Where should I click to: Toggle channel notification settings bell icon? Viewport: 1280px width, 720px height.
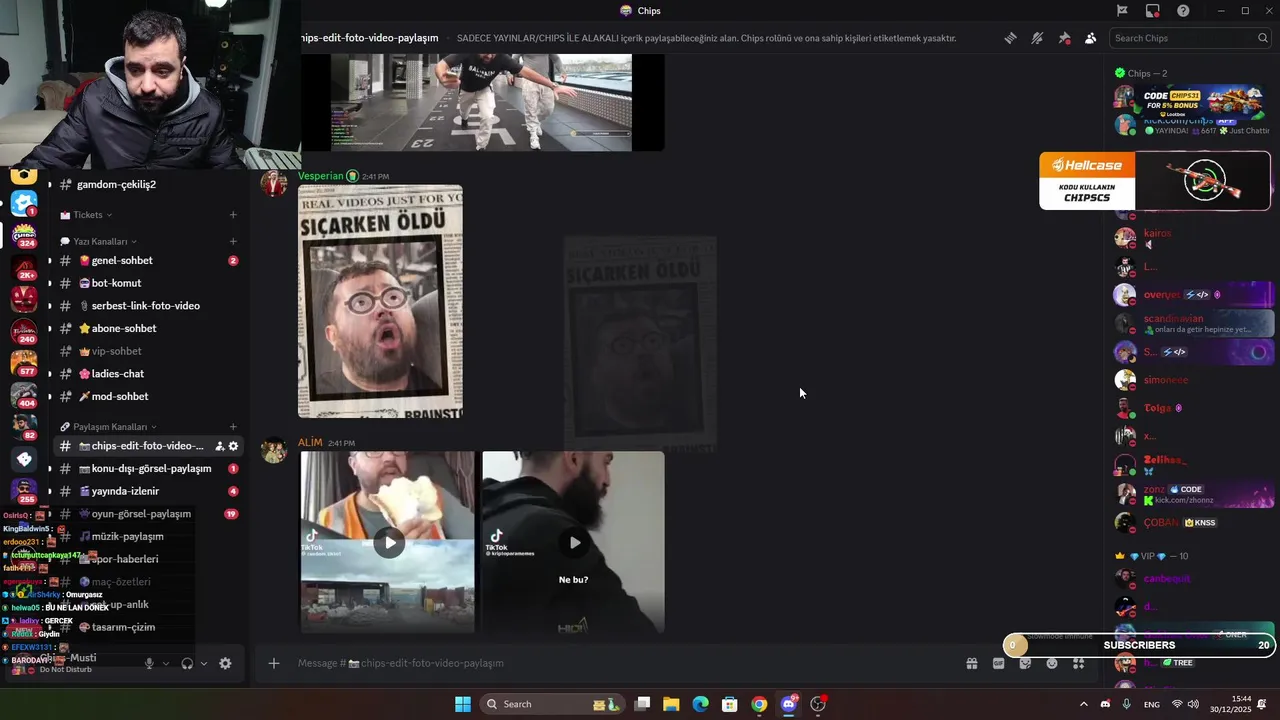click(1037, 38)
